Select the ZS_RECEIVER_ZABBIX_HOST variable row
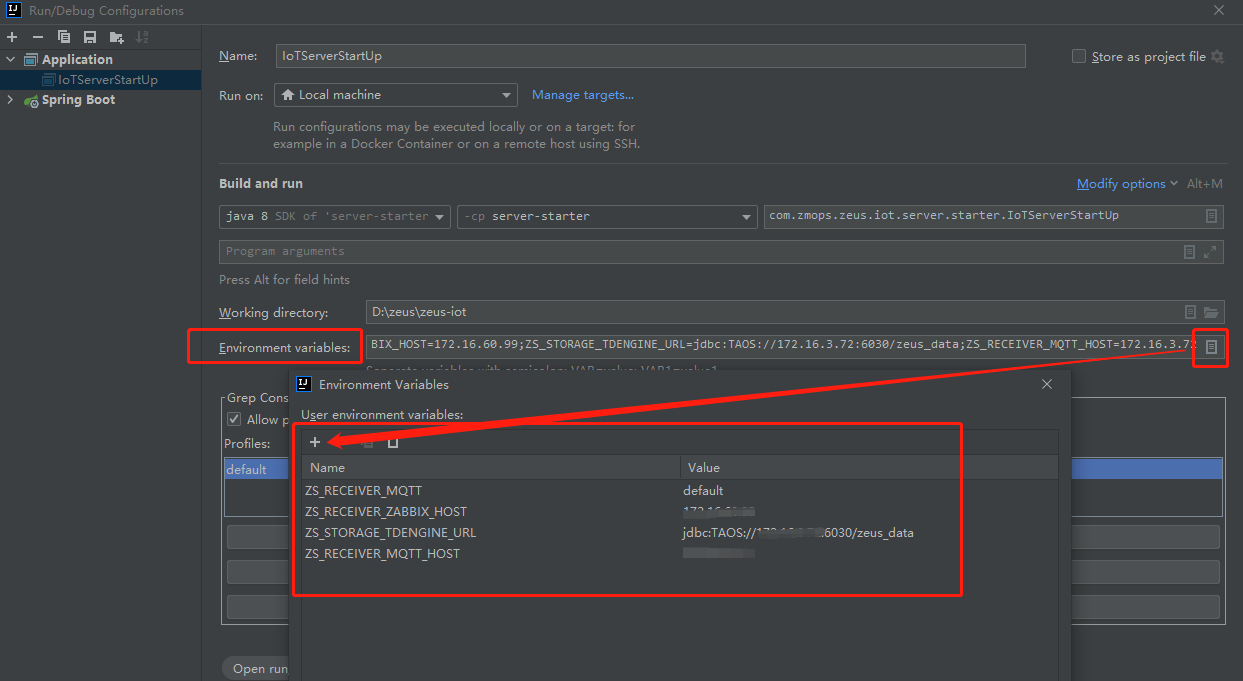The width and height of the screenshot is (1243, 681). (x=680, y=512)
